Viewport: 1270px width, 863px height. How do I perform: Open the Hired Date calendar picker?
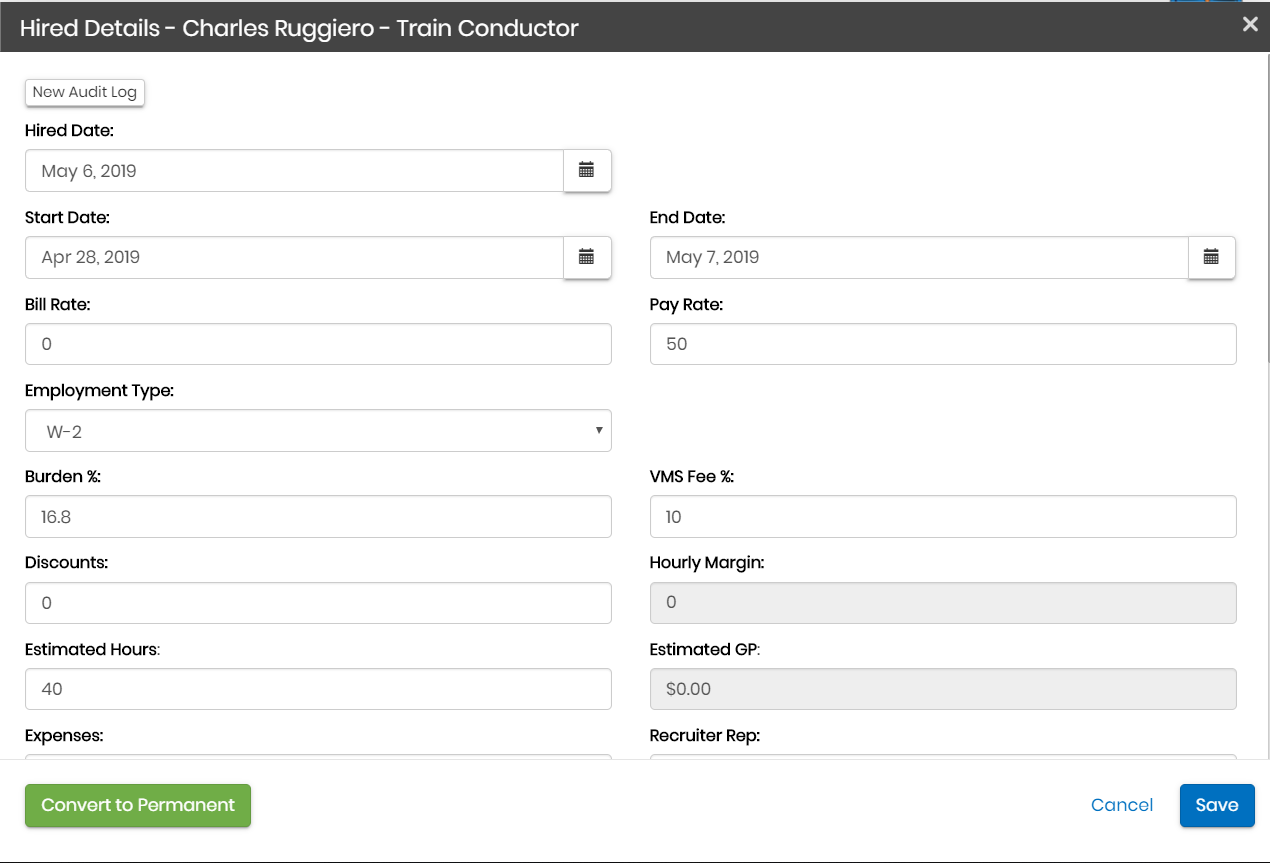(x=587, y=171)
